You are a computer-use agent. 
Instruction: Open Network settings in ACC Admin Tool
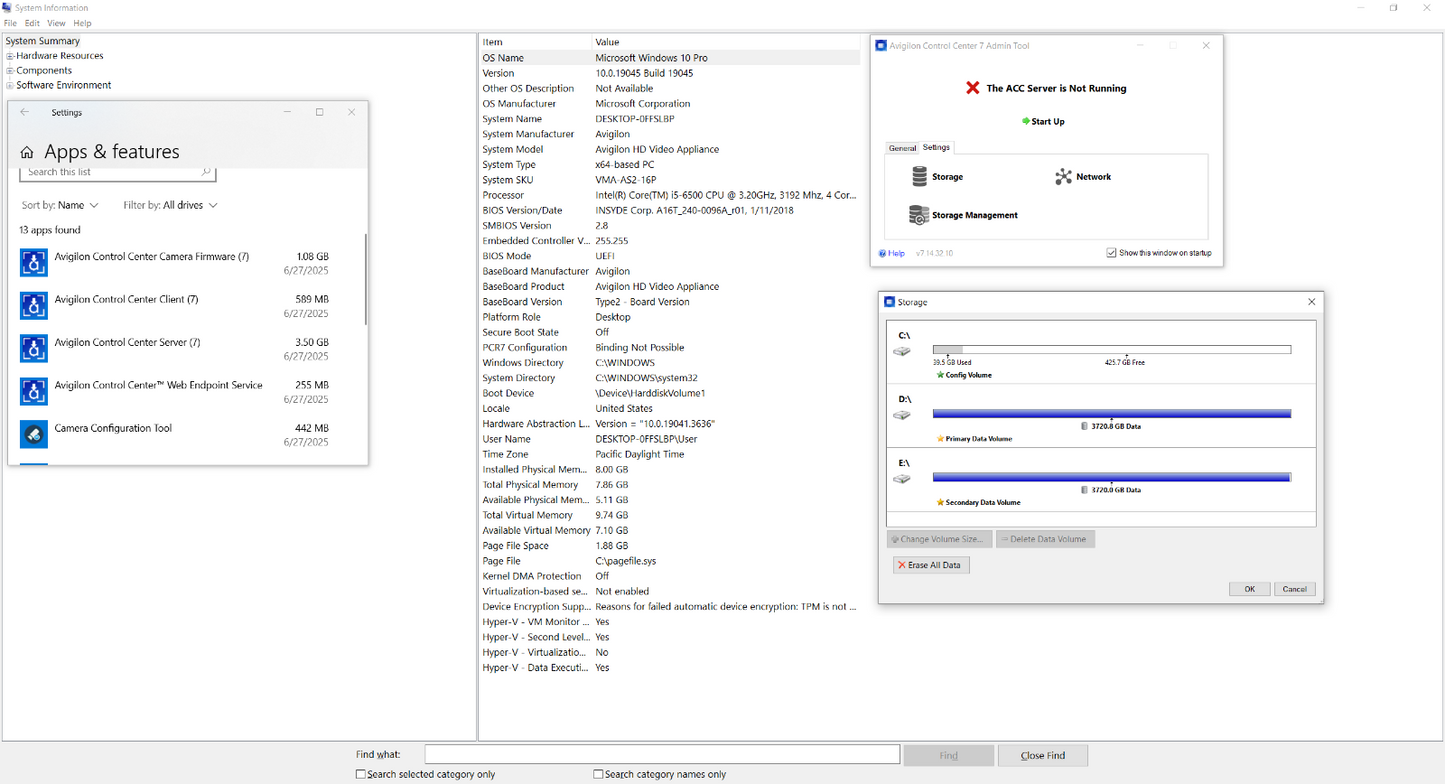click(1083, 177)
